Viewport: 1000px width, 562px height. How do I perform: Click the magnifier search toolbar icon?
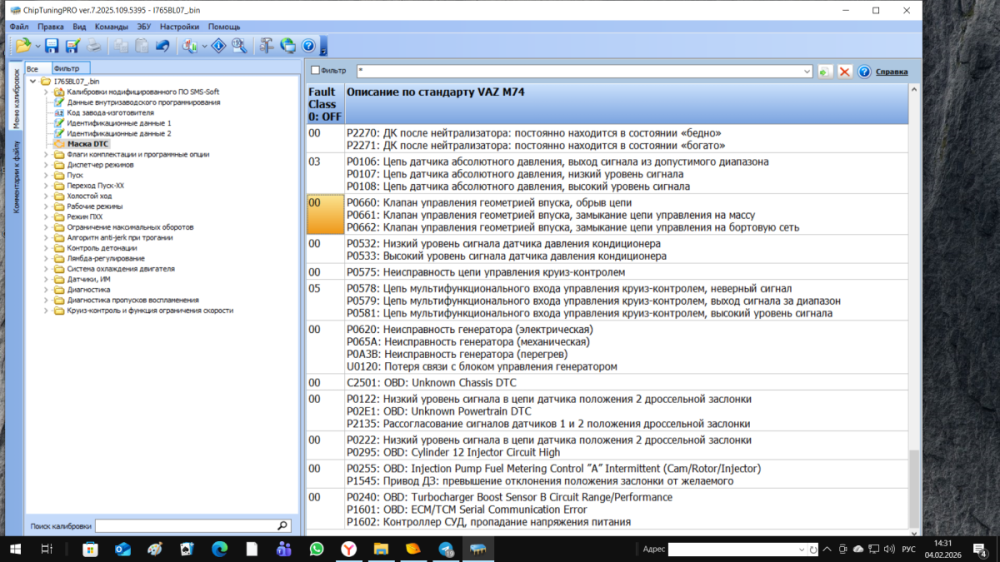click(239, 46)
